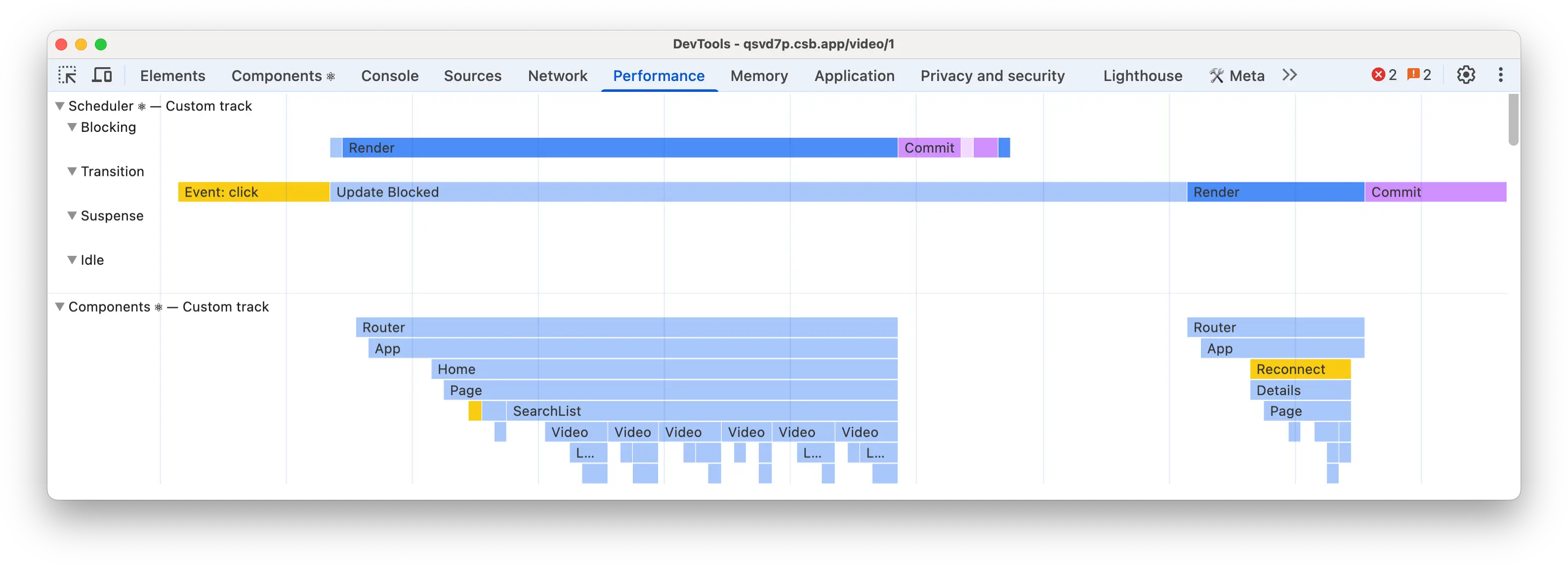Click the gear icon beside the Components track label
The height and width of the screenshot is (566, 1568).
click(x=160, y=307)
